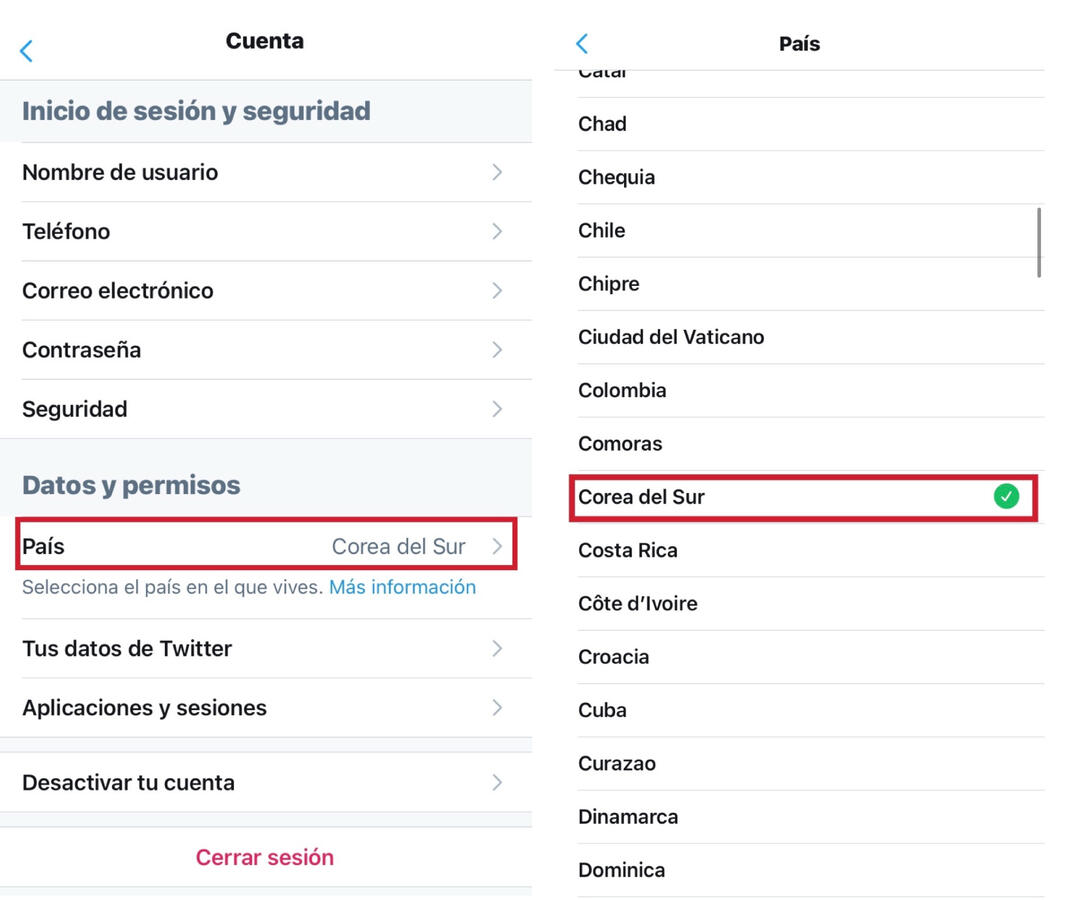Open Tus datos de Twitter
The image size is (1066, 900).
coord(265,649)
